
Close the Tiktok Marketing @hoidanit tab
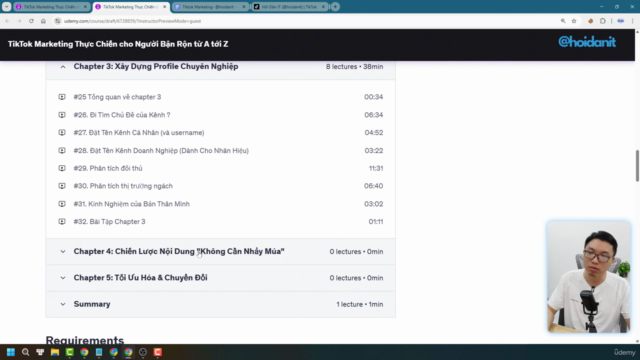tap(244, 7)
